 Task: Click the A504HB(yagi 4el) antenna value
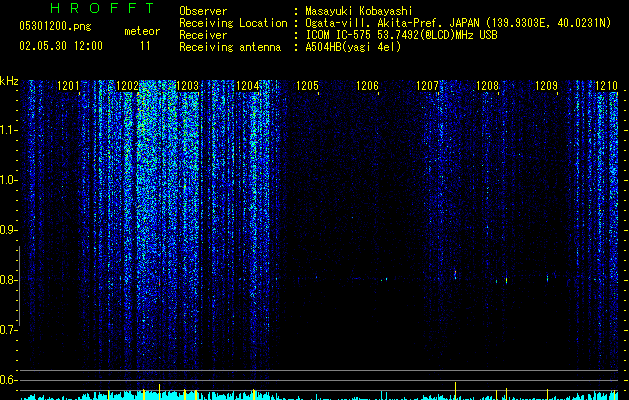[353, 47]
